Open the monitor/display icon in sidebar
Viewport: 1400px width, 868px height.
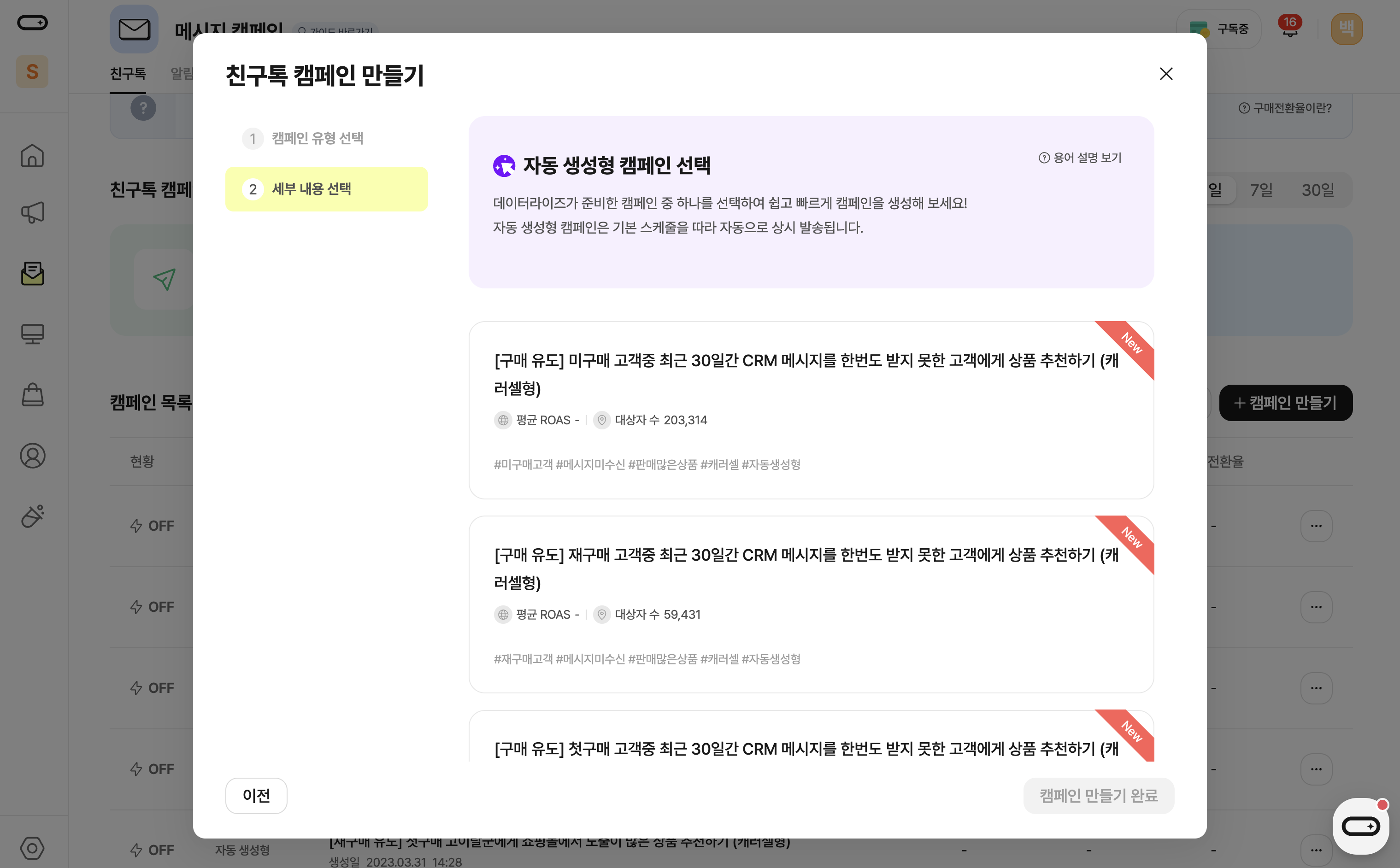click(33, 334)
